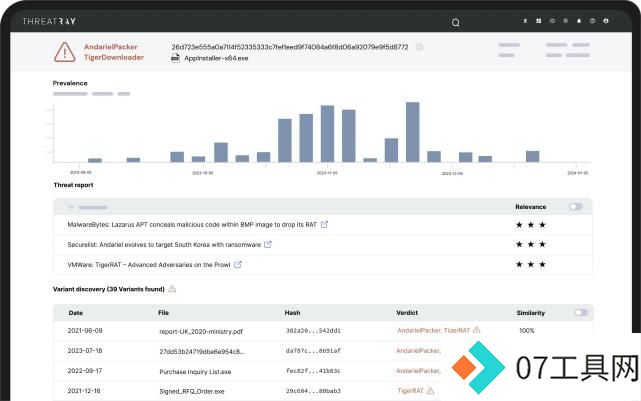Click the AndarielPacker family label
The image size is (641, 401).
pyautogui.click(x=111, y=47)
